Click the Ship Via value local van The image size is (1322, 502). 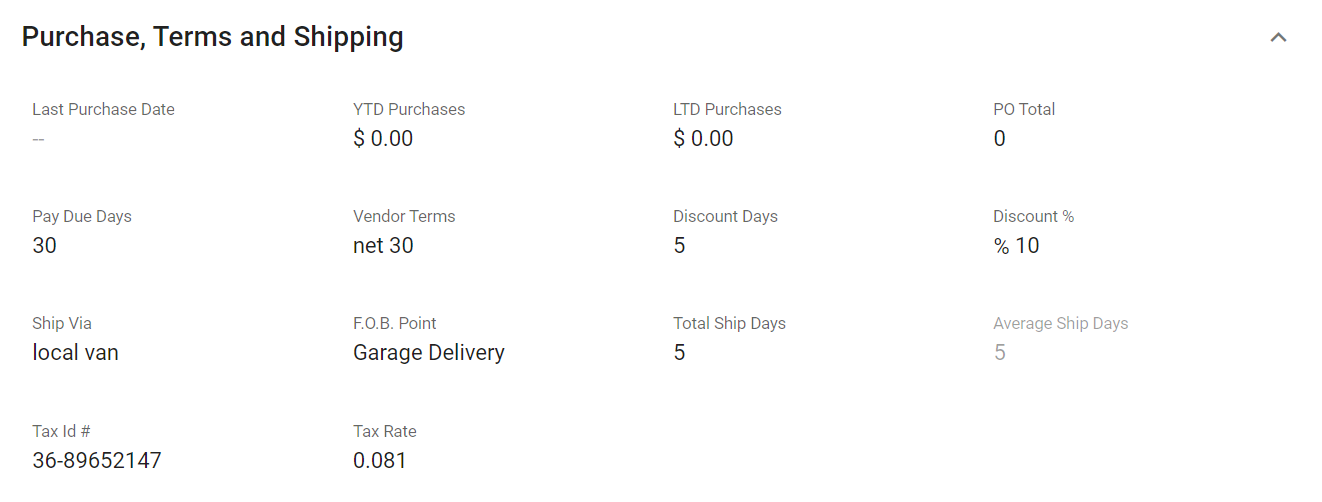(76, 353)
